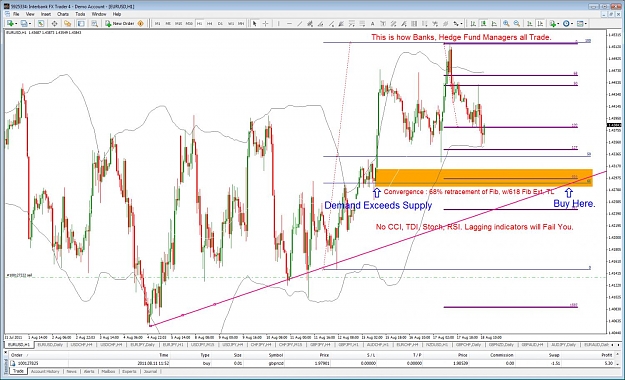Click the zoom in magnifier icon

(506, 24)
